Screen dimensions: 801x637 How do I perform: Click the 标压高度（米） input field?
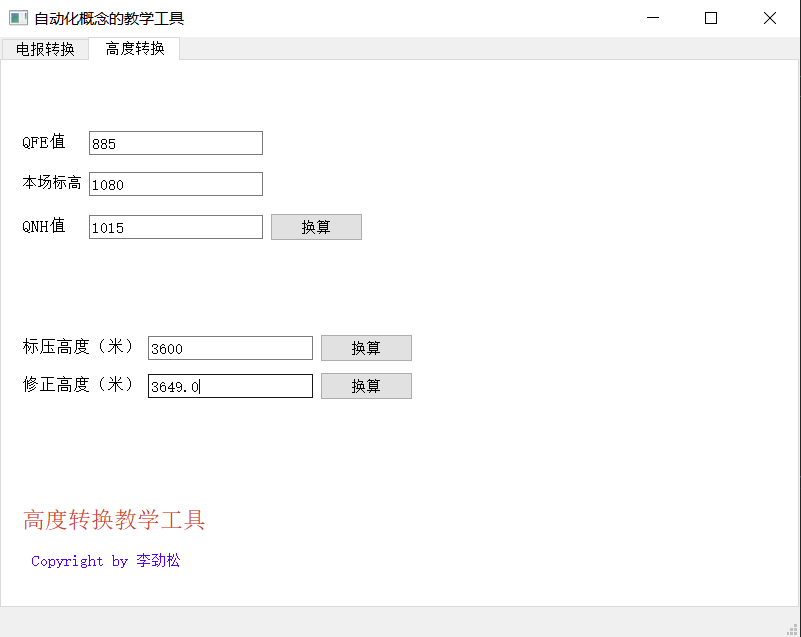point(230,347)
